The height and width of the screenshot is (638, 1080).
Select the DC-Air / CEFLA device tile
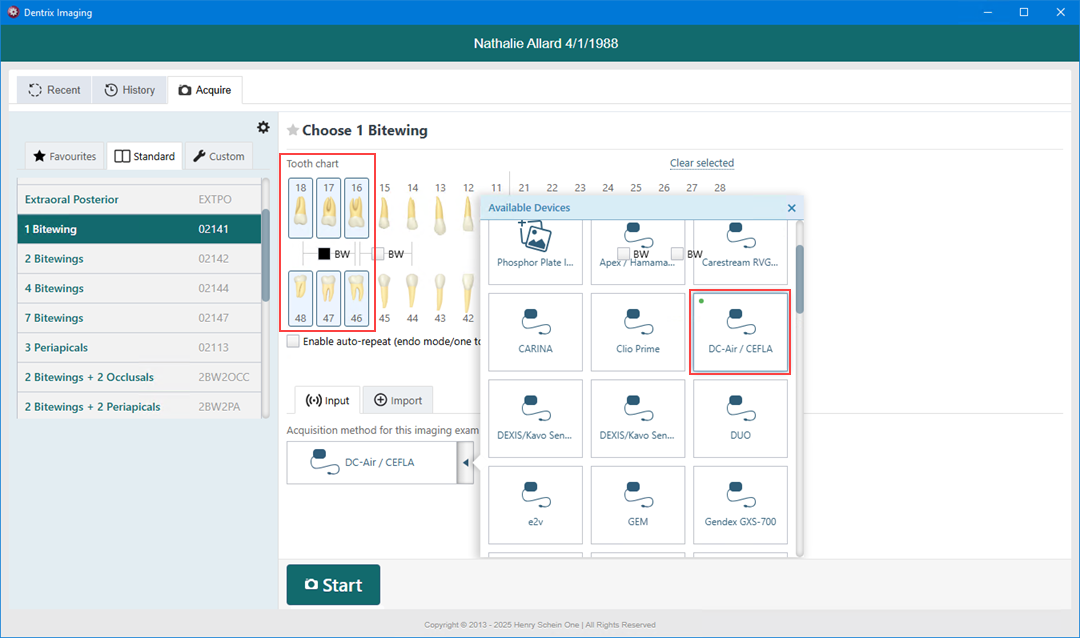[x=740, y=332]
